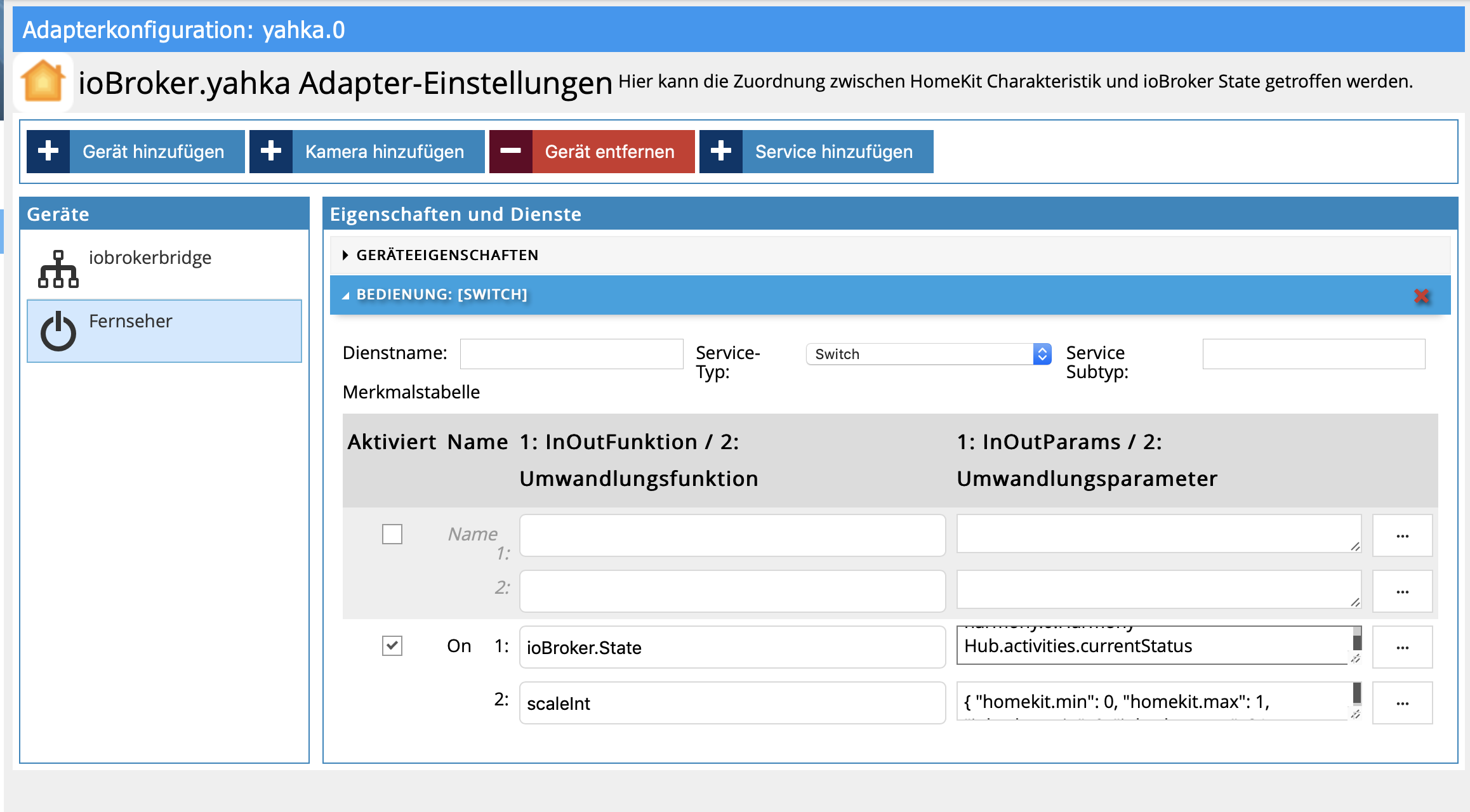Add a camera with Kamera hinzufügen
Image resolution: width=1470 pixels, height=812 pixels.
(x=367, y=152)
